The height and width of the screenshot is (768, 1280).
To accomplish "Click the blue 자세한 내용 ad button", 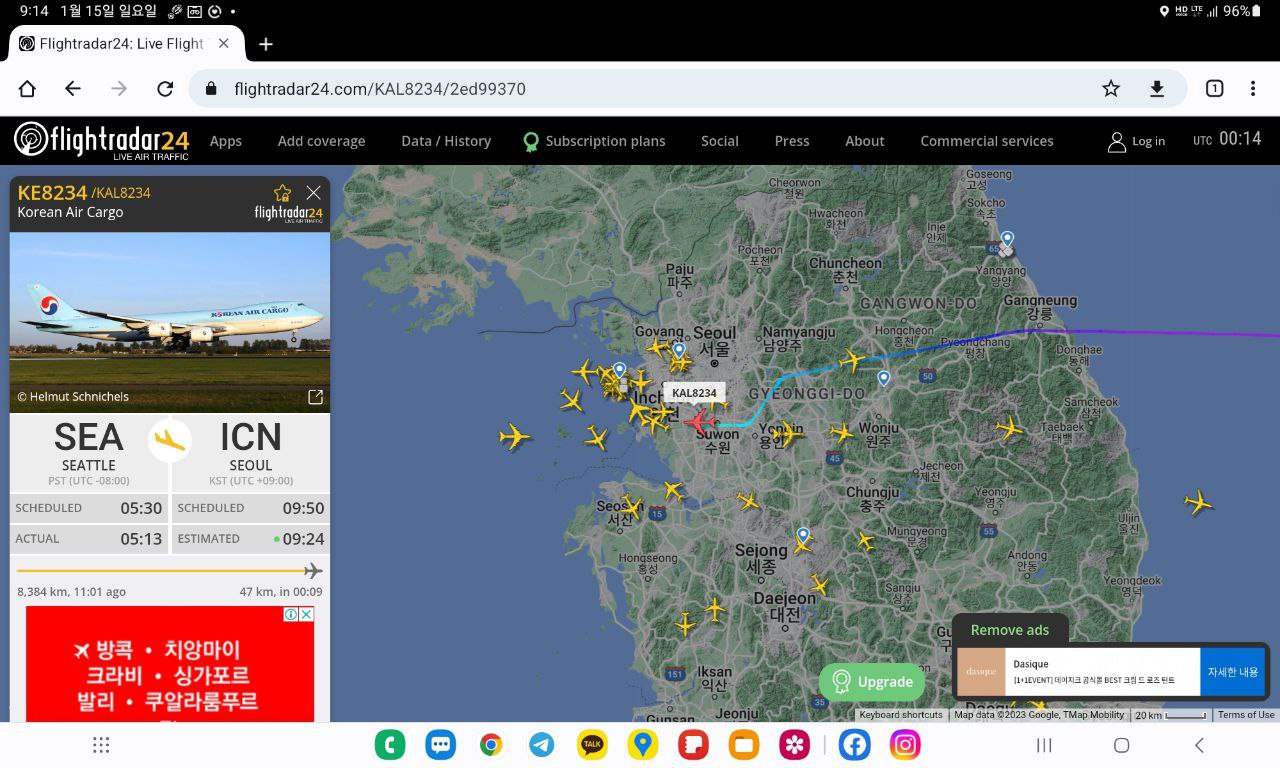I will tap(1233, 672).
